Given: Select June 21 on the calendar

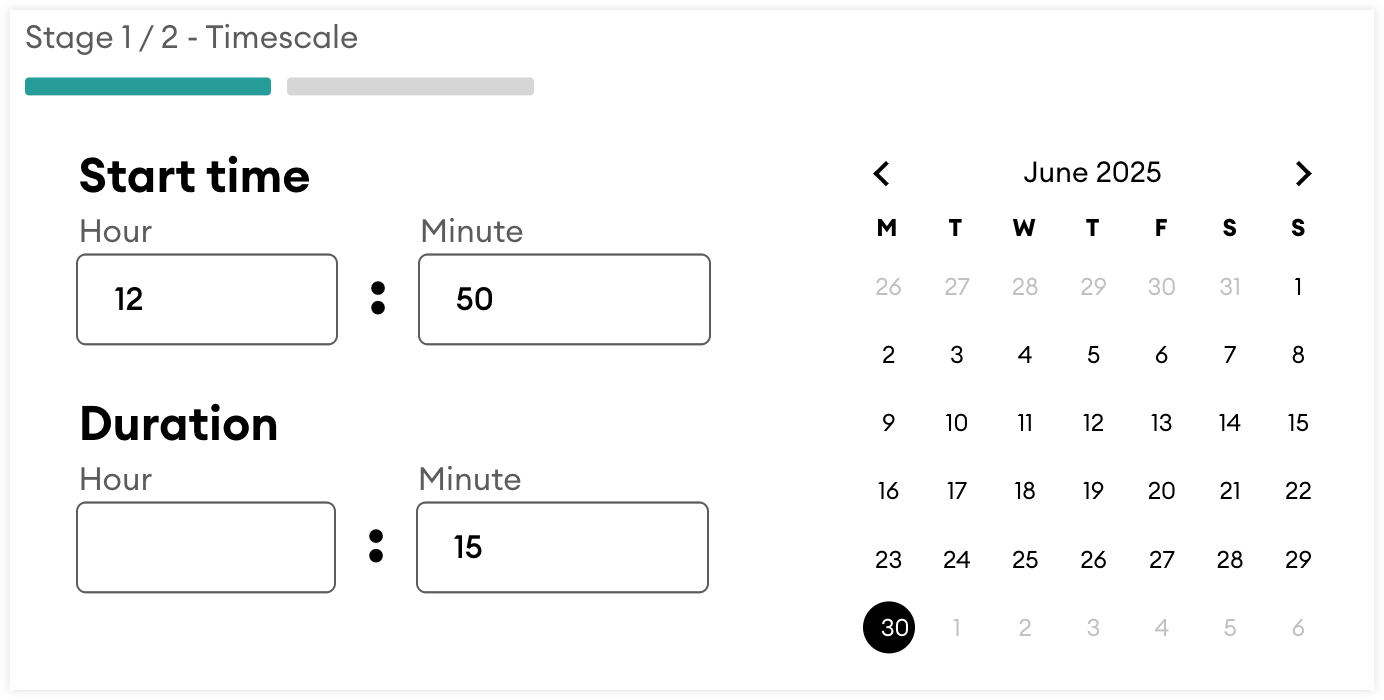Looking at the screenshot, I should (x=1230, y=491).
